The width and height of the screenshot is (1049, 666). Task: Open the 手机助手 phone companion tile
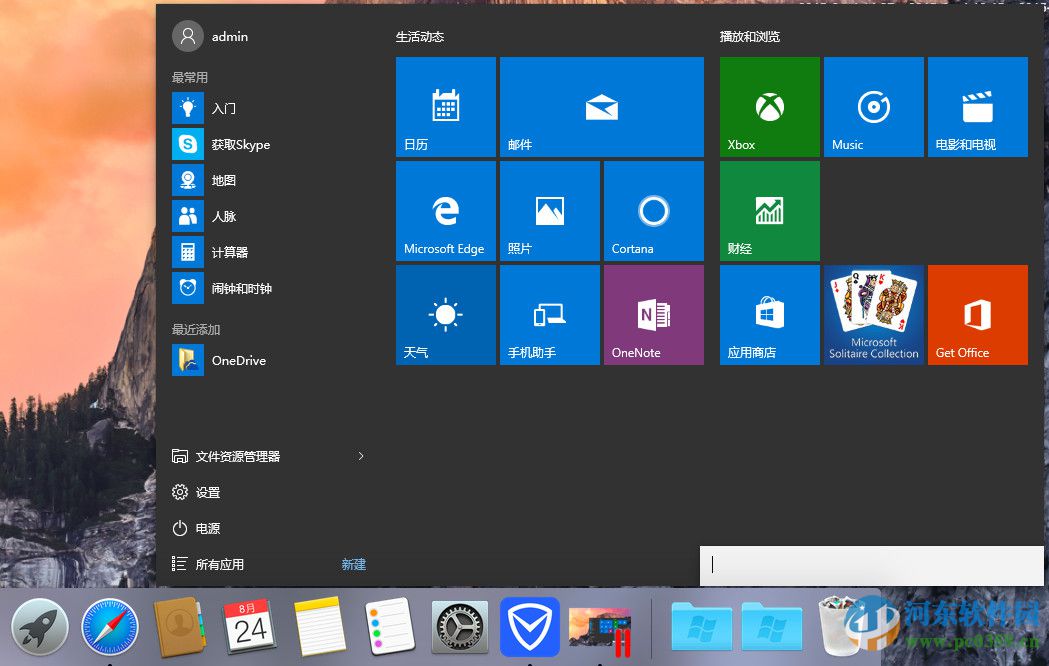[549, 314]
